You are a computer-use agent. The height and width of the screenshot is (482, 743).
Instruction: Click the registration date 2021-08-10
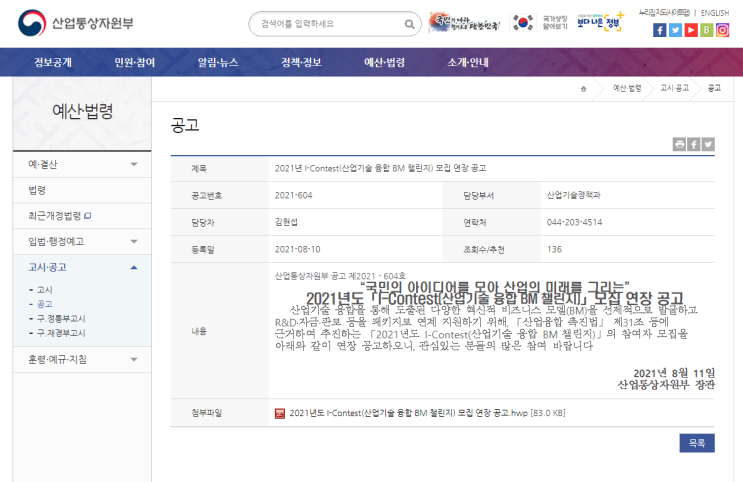pyautogui.click(x=298, y=249)
